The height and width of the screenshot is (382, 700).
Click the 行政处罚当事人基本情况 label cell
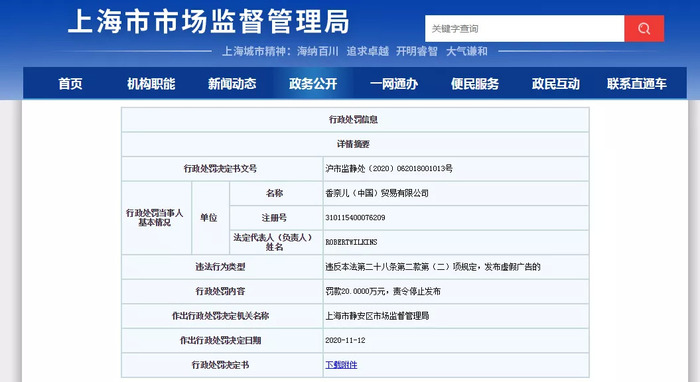(157, 218)
